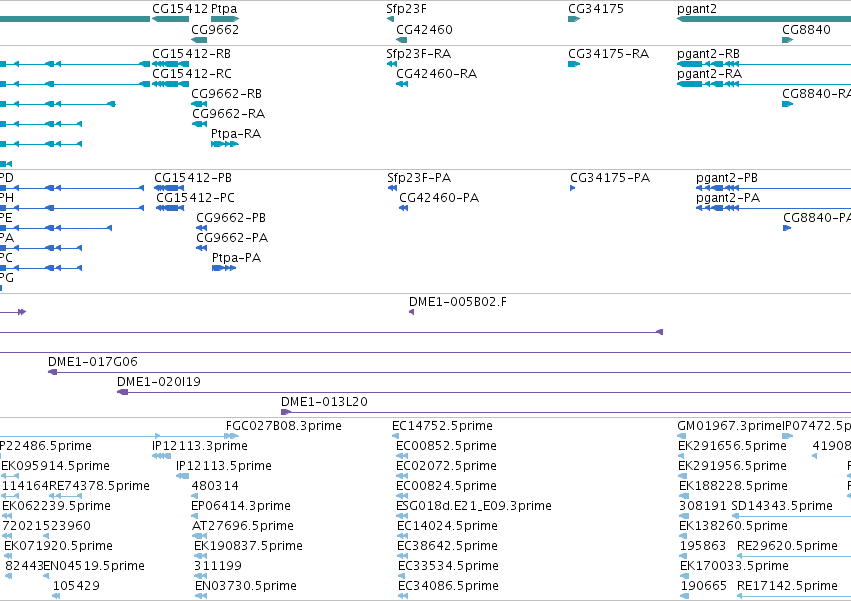Select the CG42460 gene label
Screen dimensions: 851x601
(x=424, y=29)
